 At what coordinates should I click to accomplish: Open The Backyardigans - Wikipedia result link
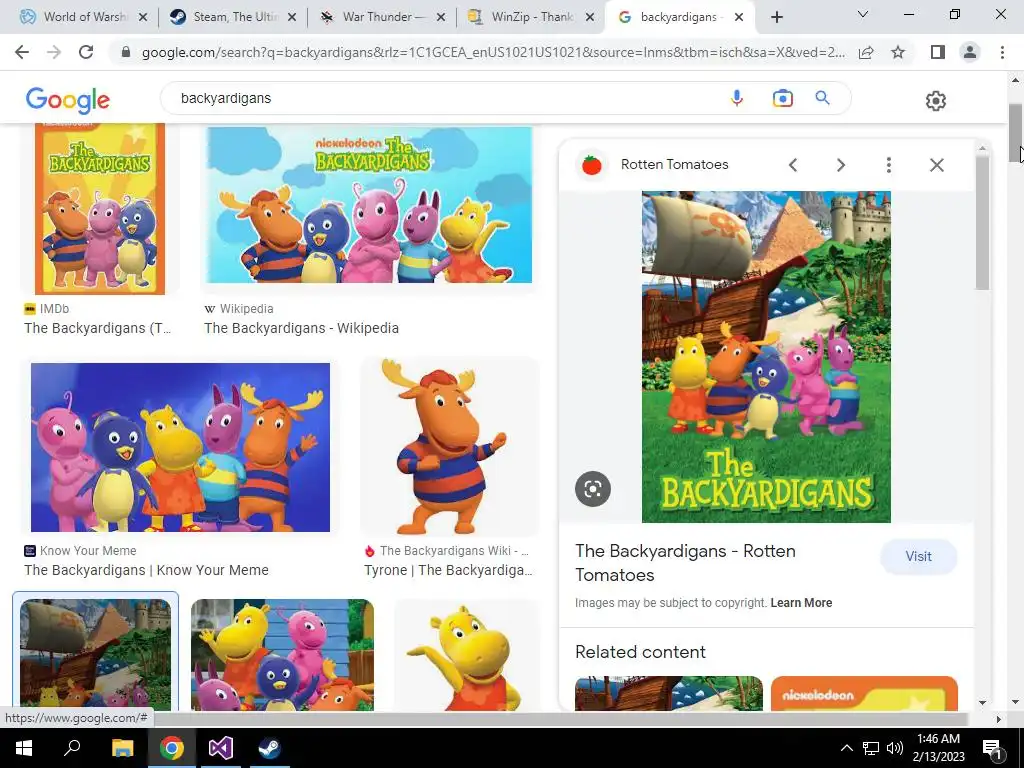point(301,328)
